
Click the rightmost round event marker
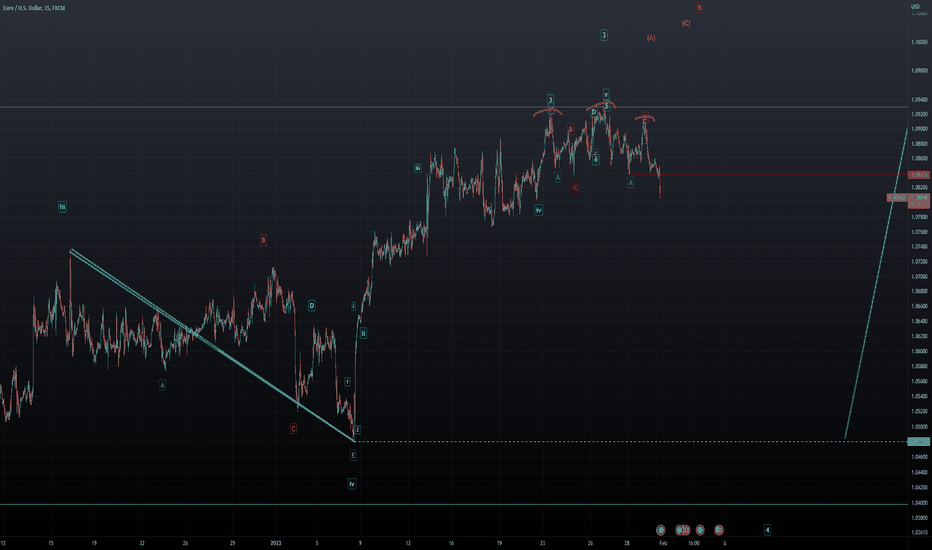tap(719, 529)
